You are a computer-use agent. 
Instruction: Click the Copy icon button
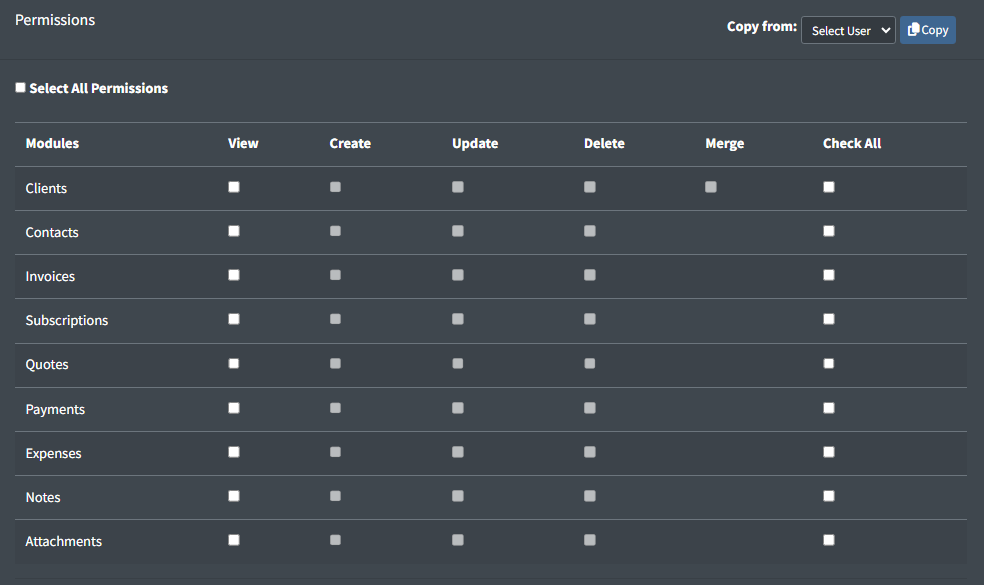tap(927, 30)
